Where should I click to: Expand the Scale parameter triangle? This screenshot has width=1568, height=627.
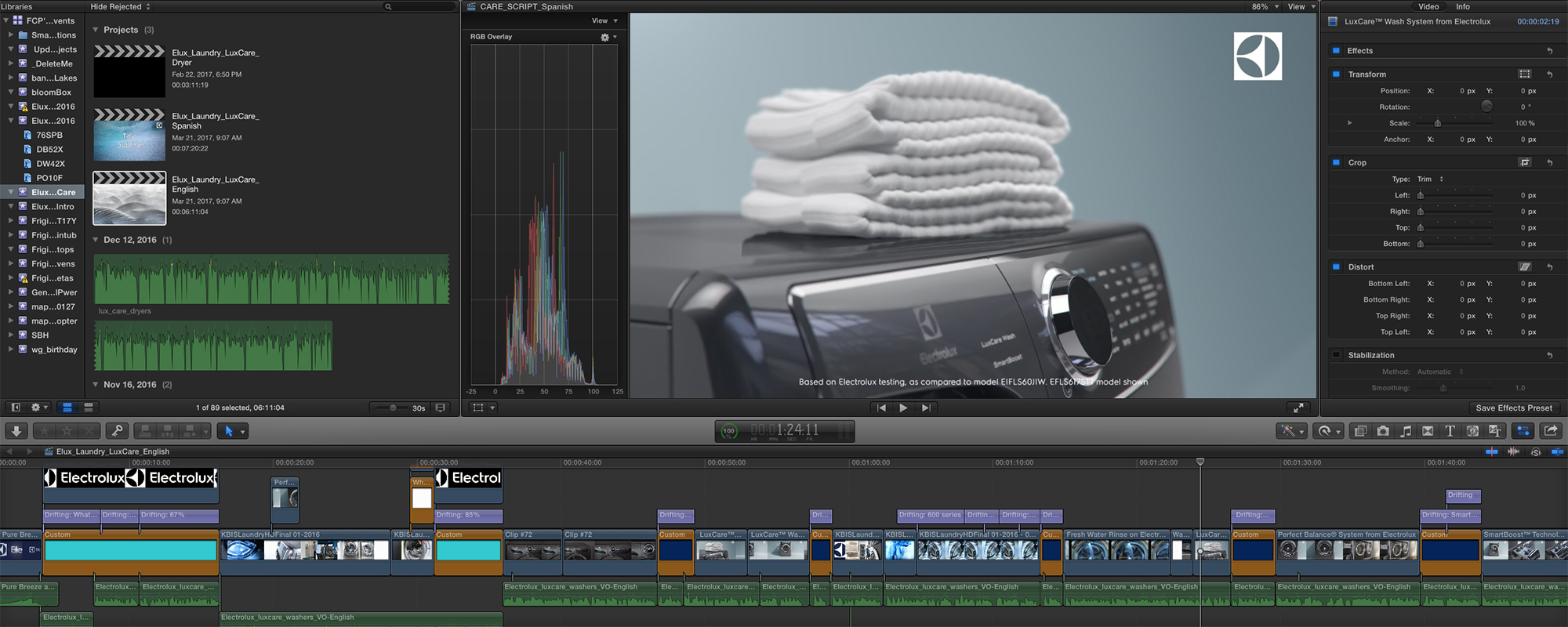pyautogui.click(x=1349, y=123)
